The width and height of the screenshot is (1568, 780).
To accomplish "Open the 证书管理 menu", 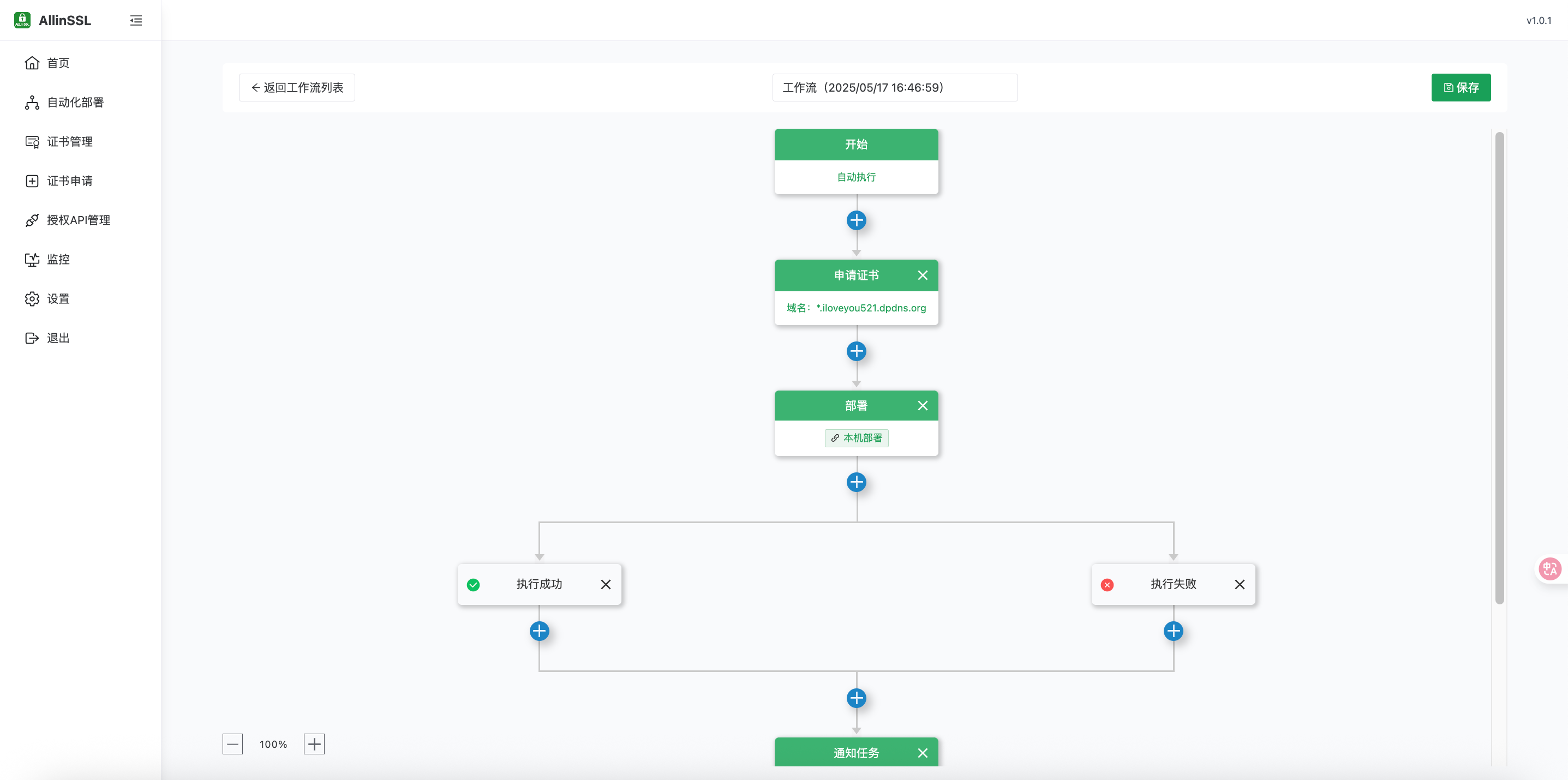I will pos(69,142).
